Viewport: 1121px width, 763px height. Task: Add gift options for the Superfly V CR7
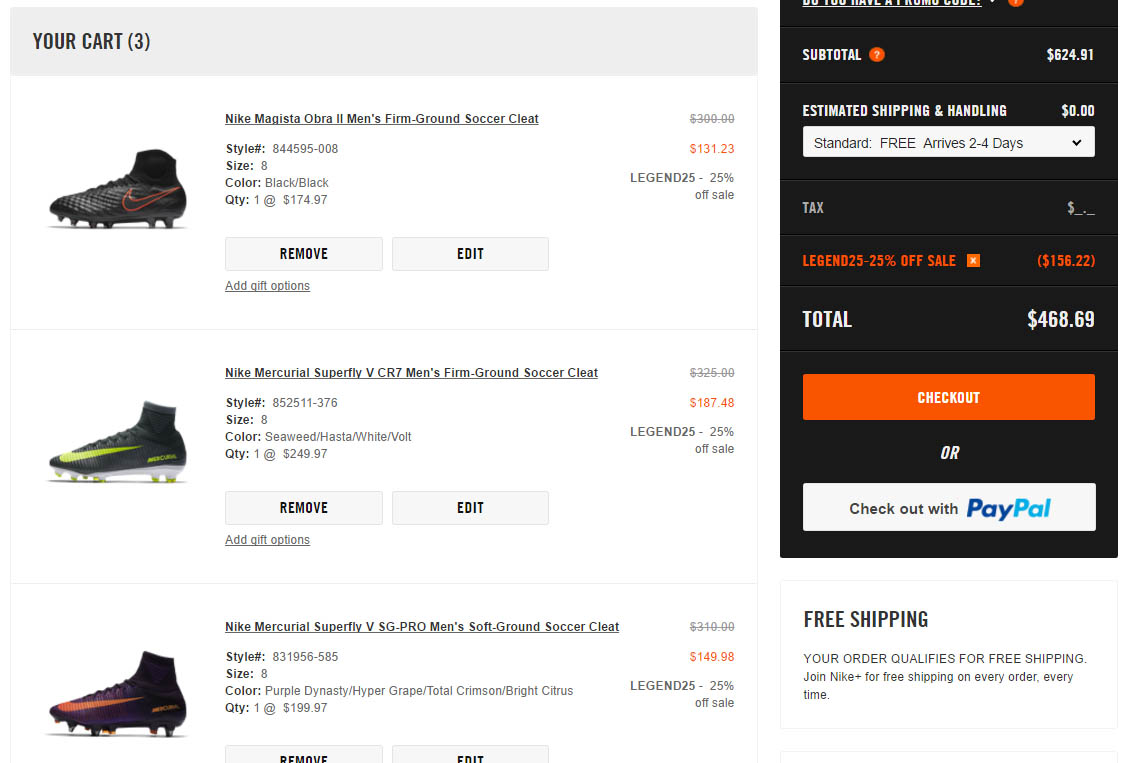click(x=267, y=539)
